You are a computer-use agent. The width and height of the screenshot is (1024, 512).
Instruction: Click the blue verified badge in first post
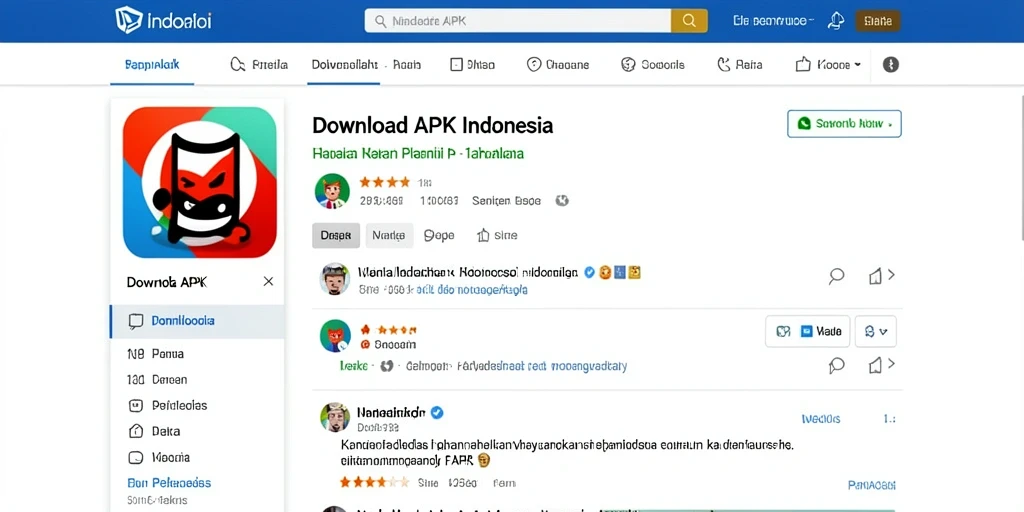[x=589, y=272]
